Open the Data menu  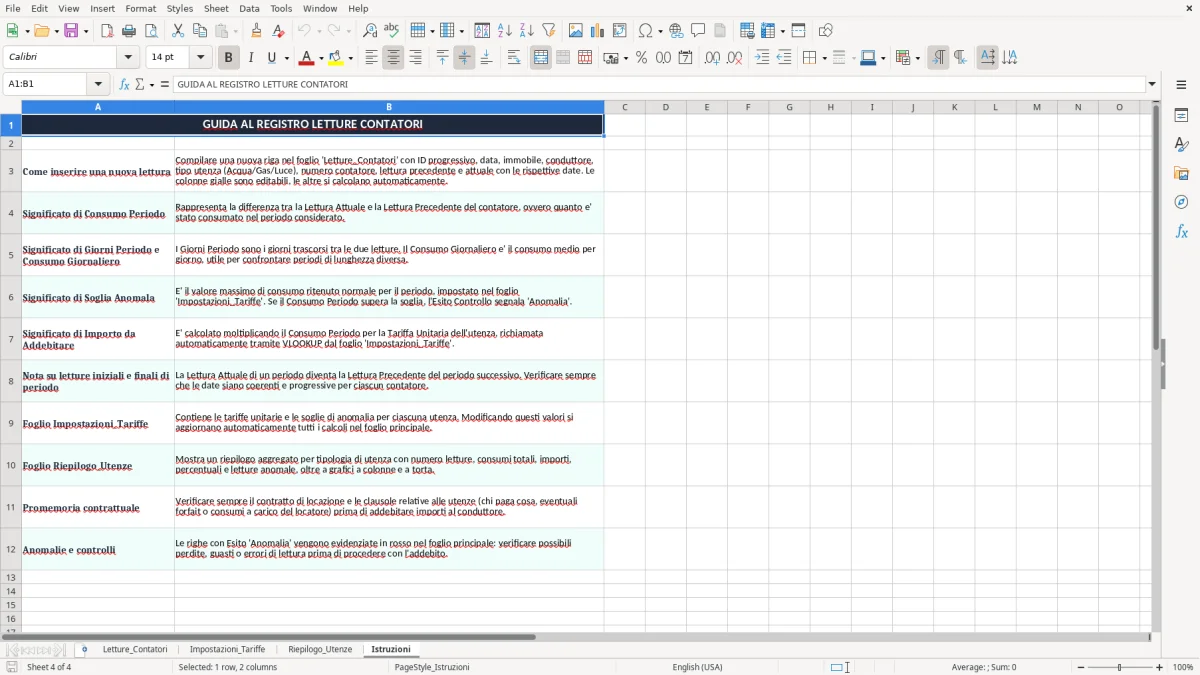click(x=249, y=8)
